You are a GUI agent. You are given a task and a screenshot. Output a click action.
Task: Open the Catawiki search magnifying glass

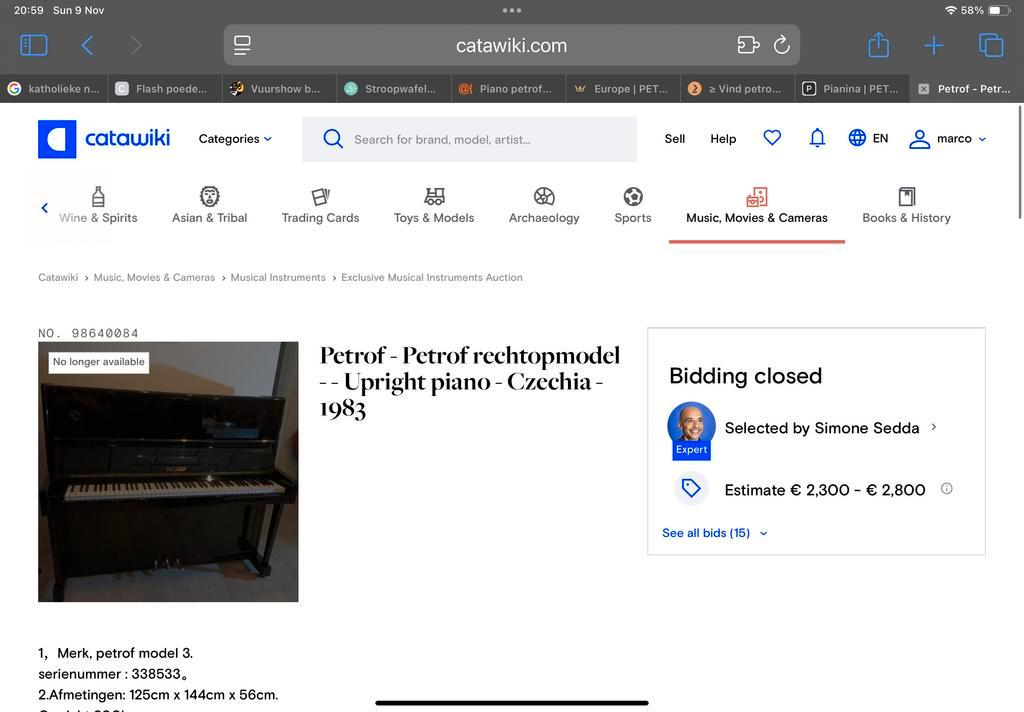[x=333, y=139]
